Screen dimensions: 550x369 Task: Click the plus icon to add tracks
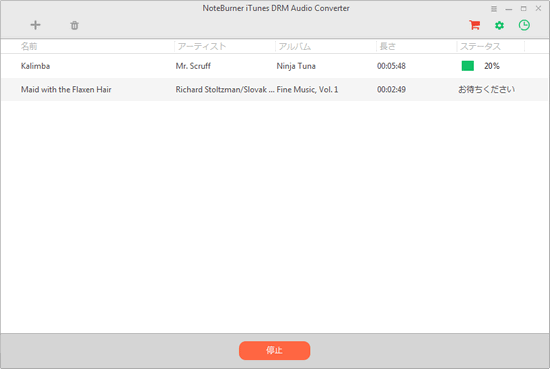pos(35,25)
